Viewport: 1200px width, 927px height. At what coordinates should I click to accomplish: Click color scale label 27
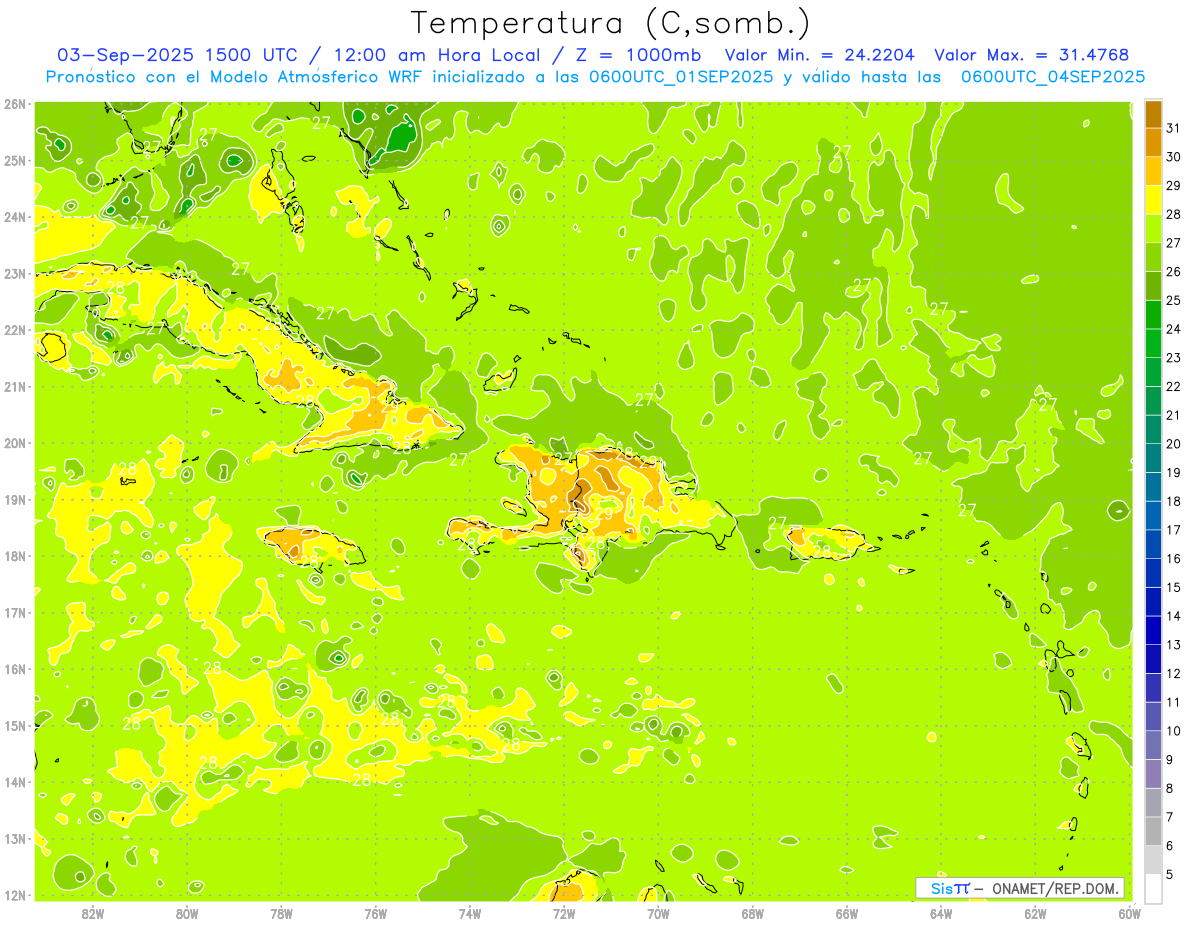pos(1174,243)
